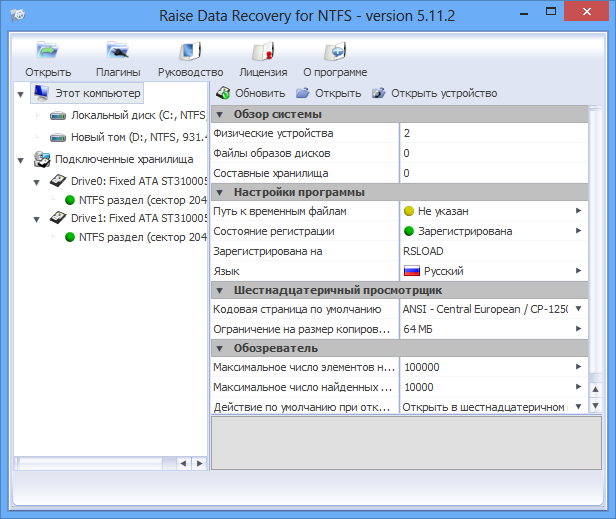Open arrow menu for Язык row
Image resolution: width=616 pixels, height=519 pixels.
pos(578,271)
